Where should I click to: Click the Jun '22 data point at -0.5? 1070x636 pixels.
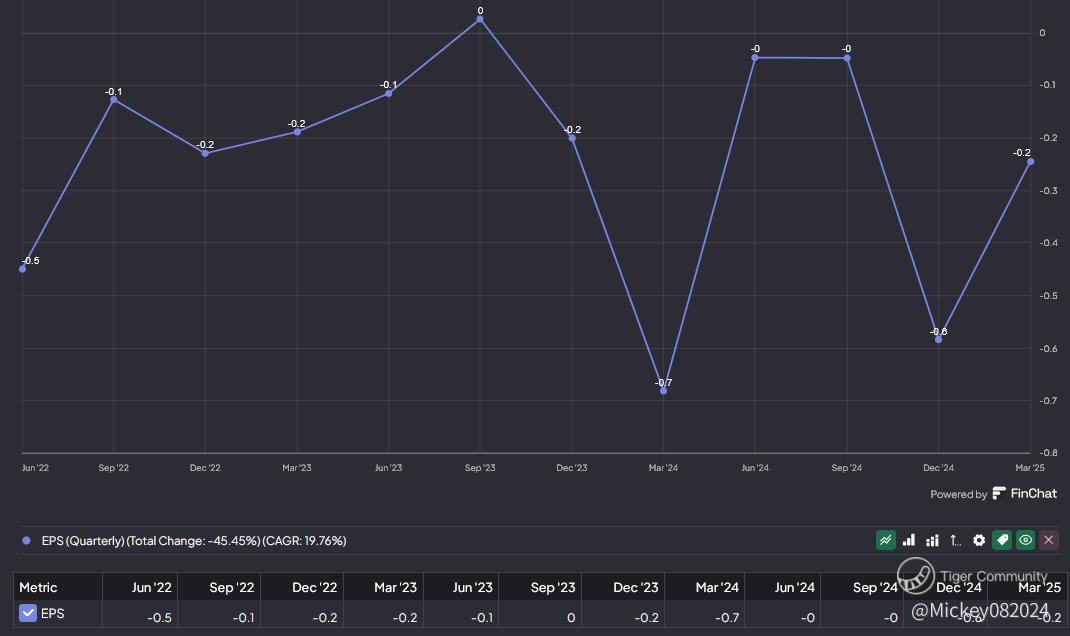coord(23,269)
